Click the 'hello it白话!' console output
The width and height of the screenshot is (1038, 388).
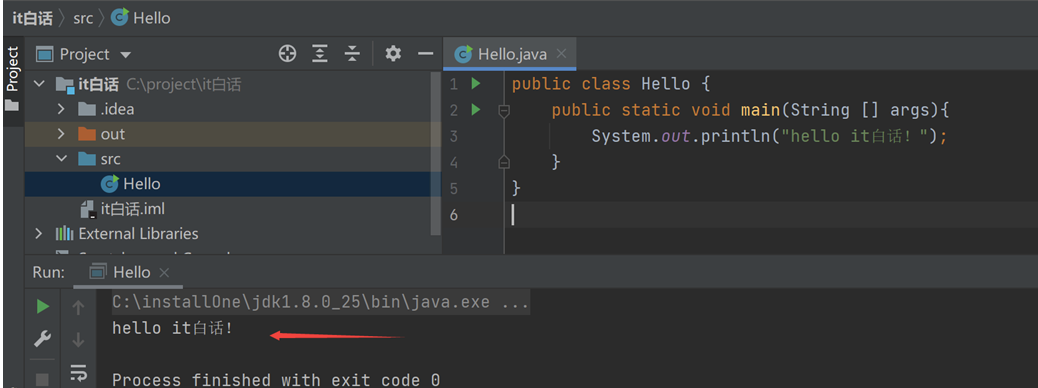click(x=172, y=328)
